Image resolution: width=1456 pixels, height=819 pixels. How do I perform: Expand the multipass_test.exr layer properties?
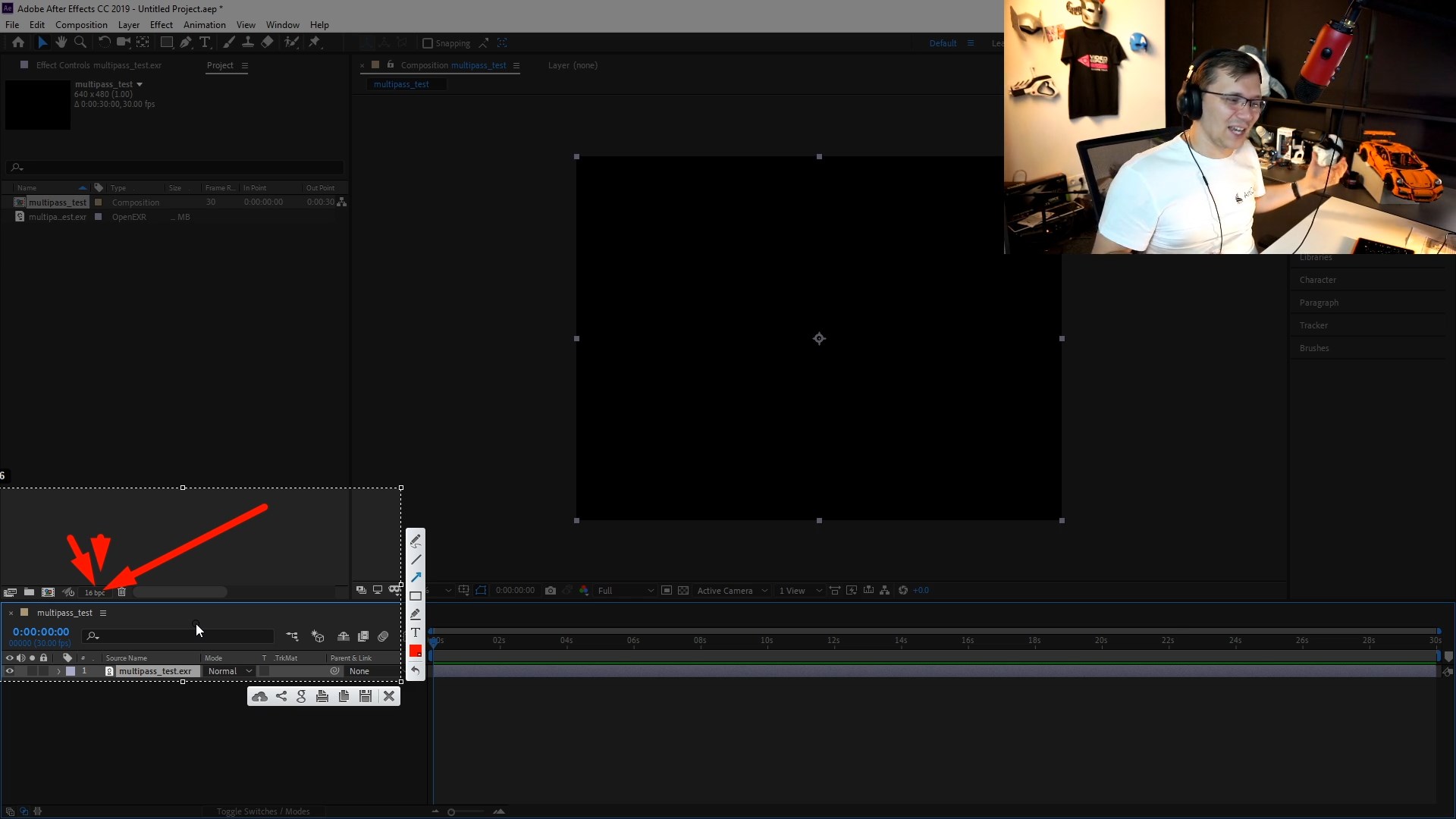pyautogui.click(x=58, y=671)
